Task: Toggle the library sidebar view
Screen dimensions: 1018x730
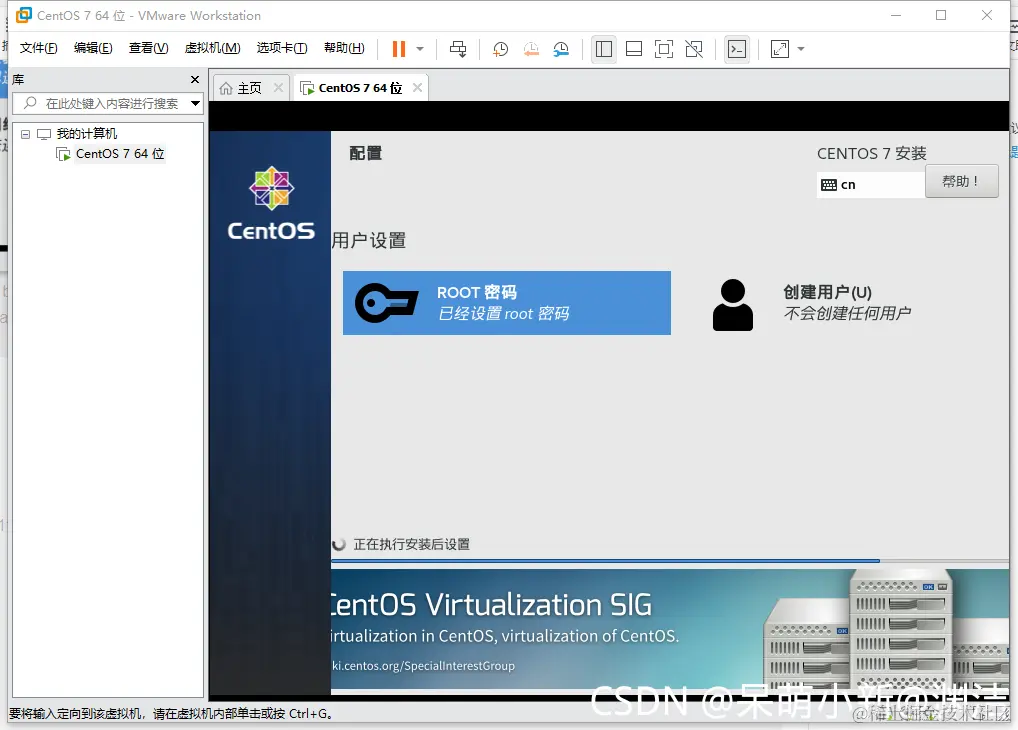Action: (604, 49)
